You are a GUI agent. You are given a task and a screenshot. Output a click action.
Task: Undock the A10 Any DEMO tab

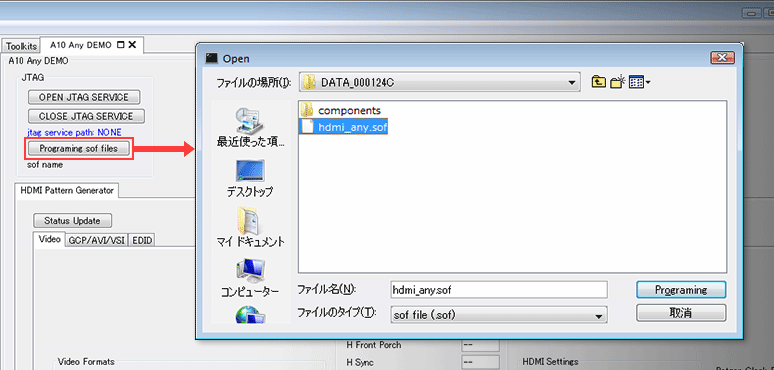[x=120, y=45]
